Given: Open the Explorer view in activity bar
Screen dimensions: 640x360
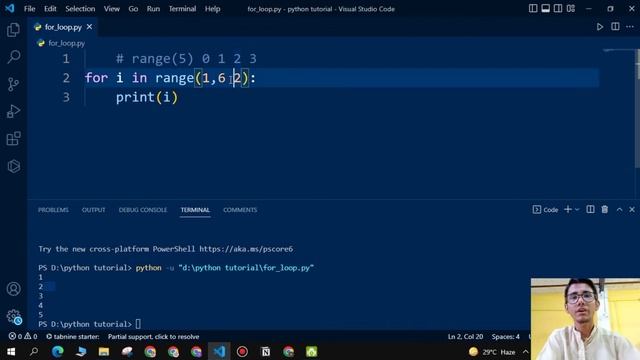Looking at the screenshot, I should point(13,30).
